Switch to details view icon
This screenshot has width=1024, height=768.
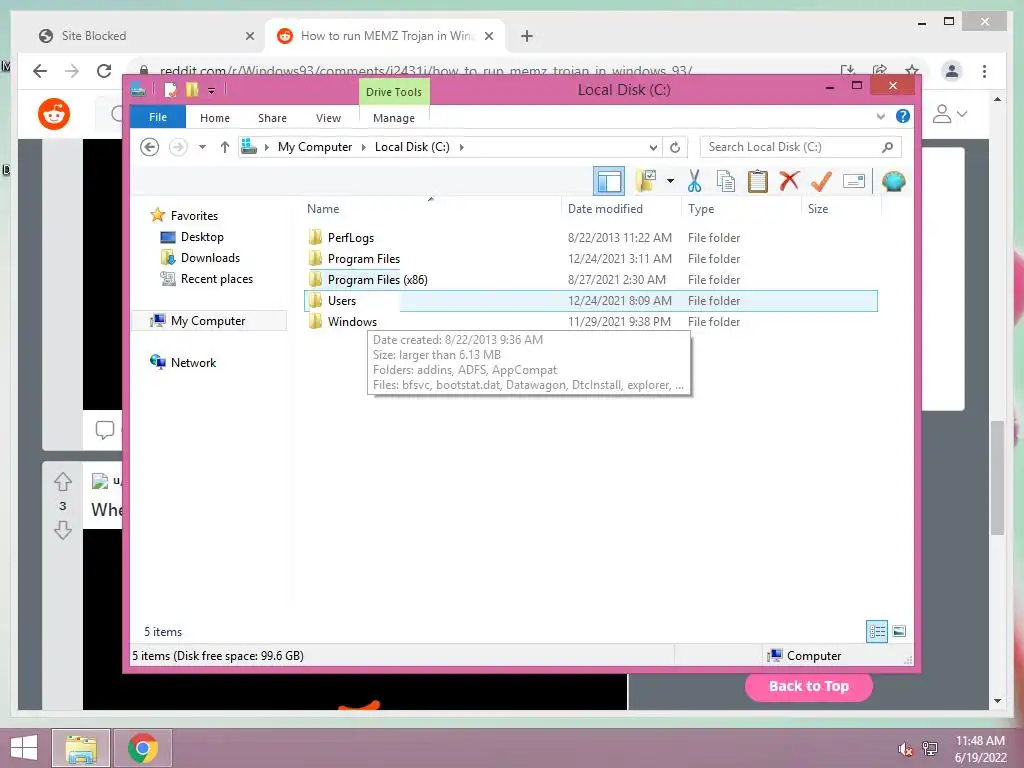[877, 631]
